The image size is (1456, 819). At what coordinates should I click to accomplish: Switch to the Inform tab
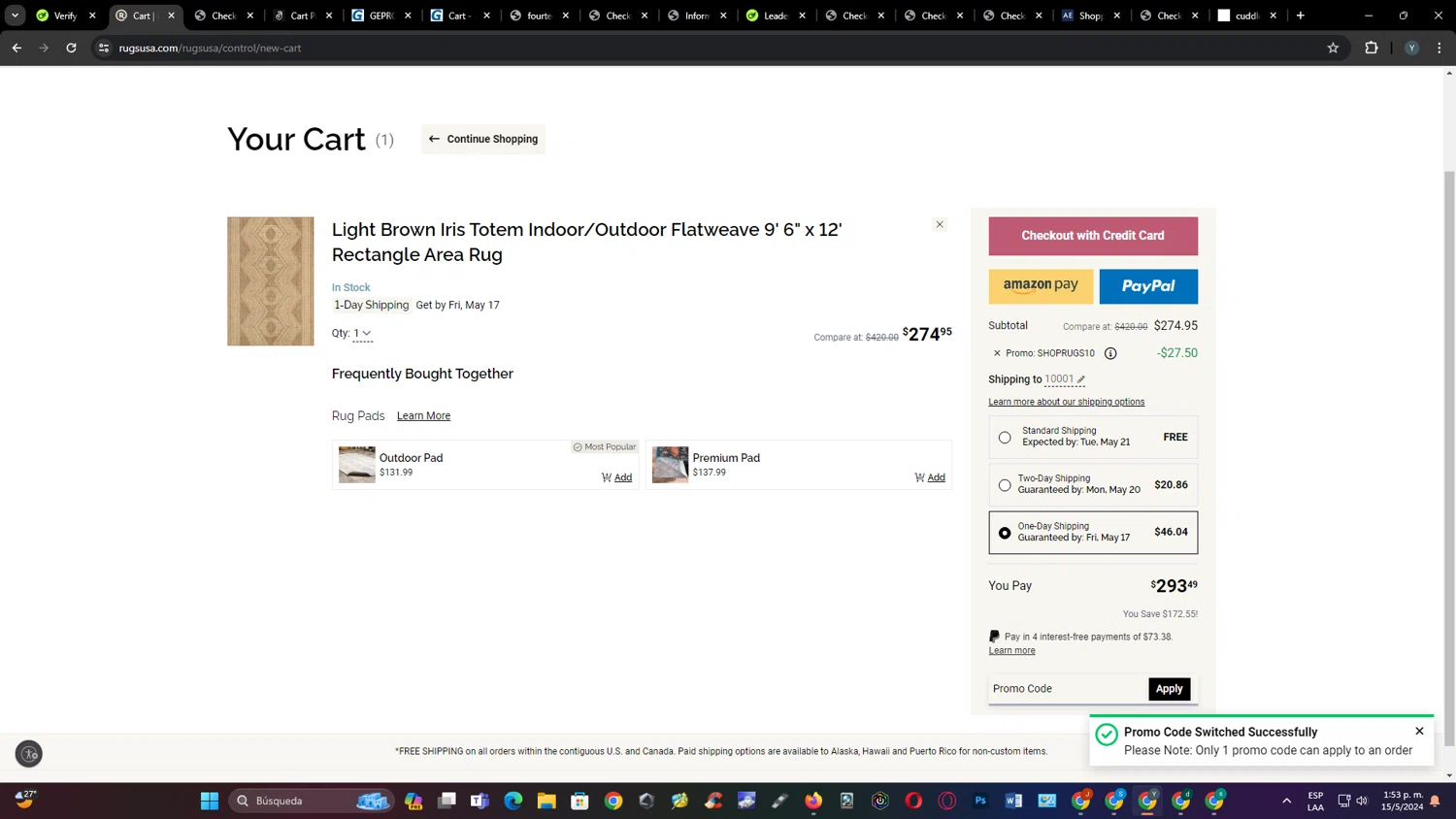(x=697, y=16)
